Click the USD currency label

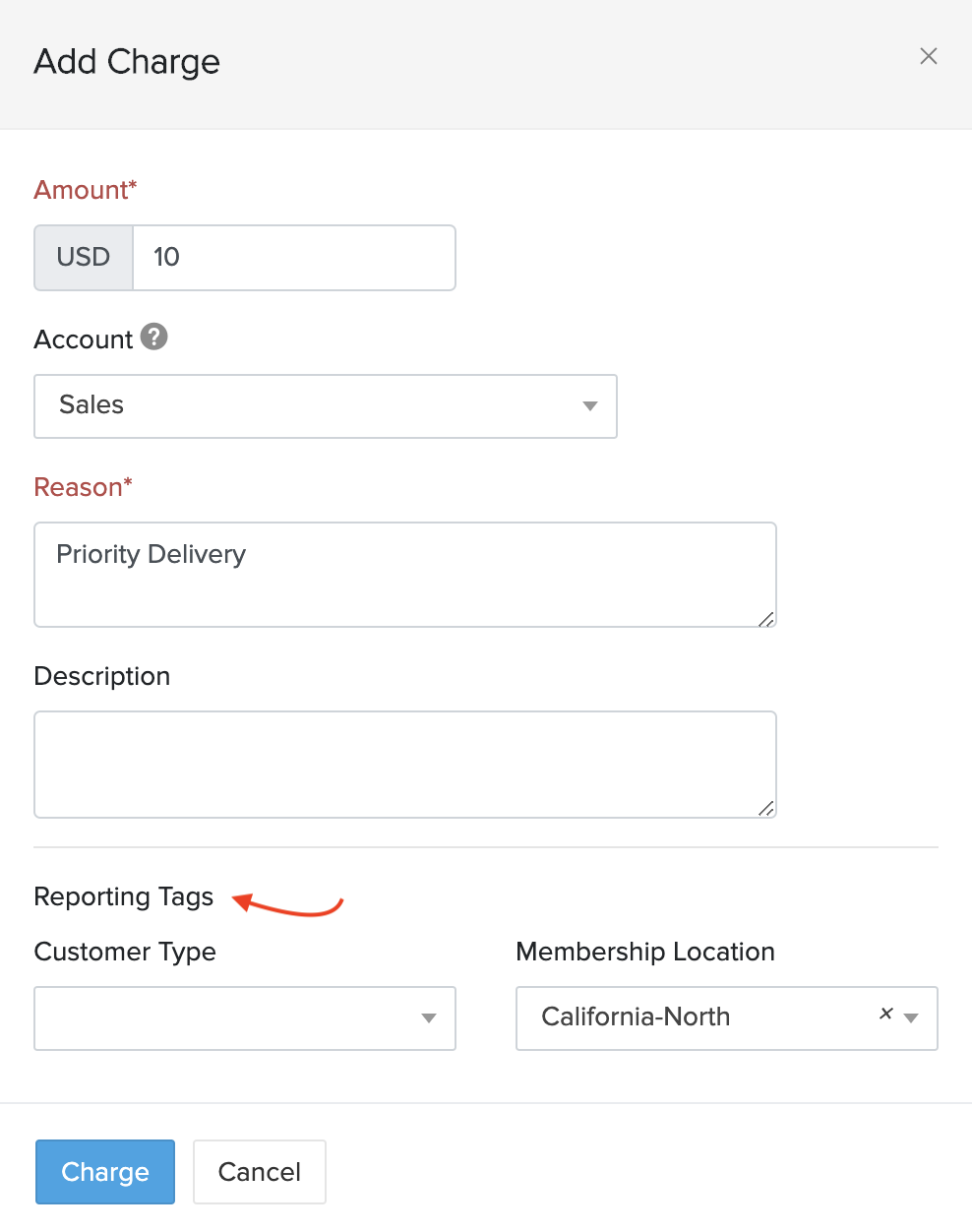coord(83,257)
